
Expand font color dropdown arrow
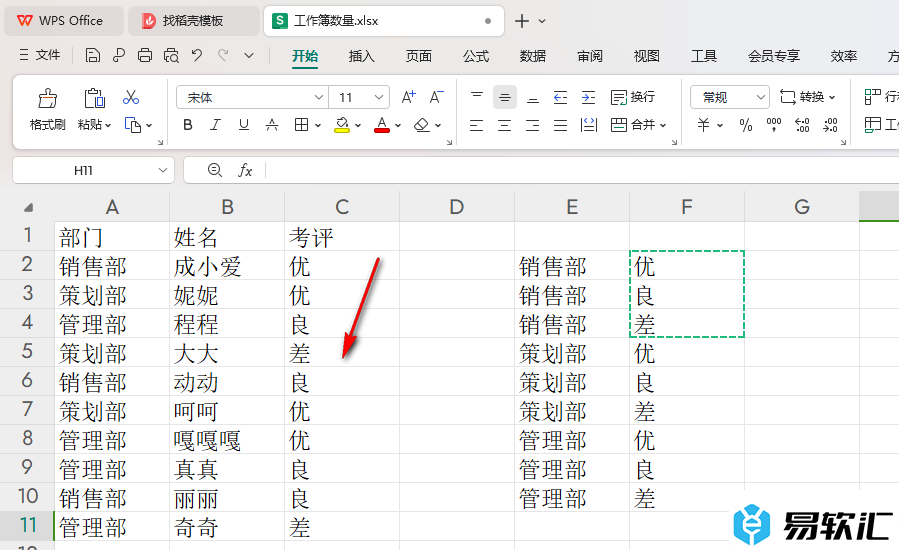(x=398, y=125)
